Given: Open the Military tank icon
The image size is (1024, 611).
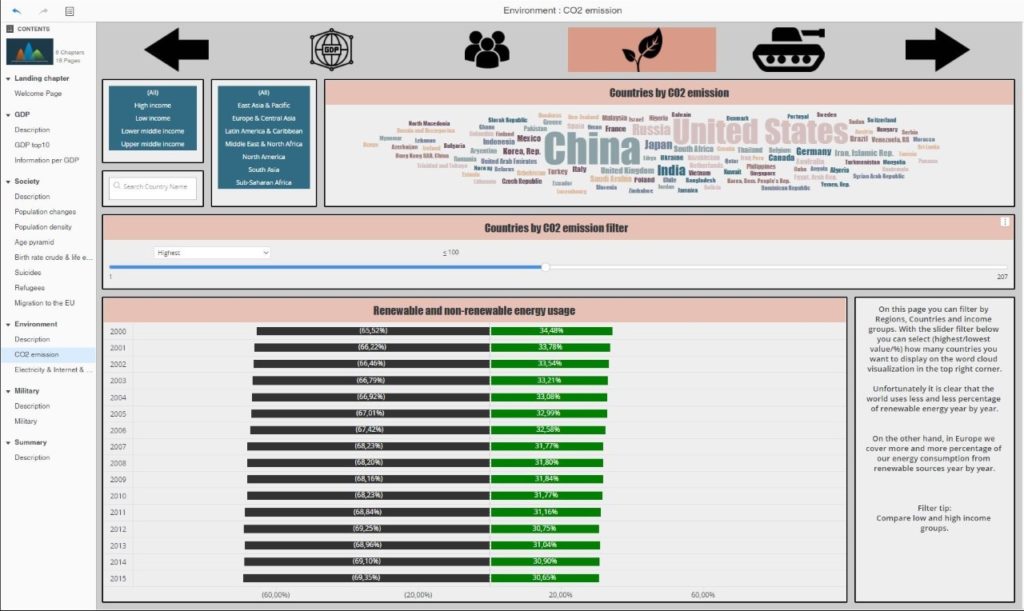Looking at the screenshot, I should [788, 49].
